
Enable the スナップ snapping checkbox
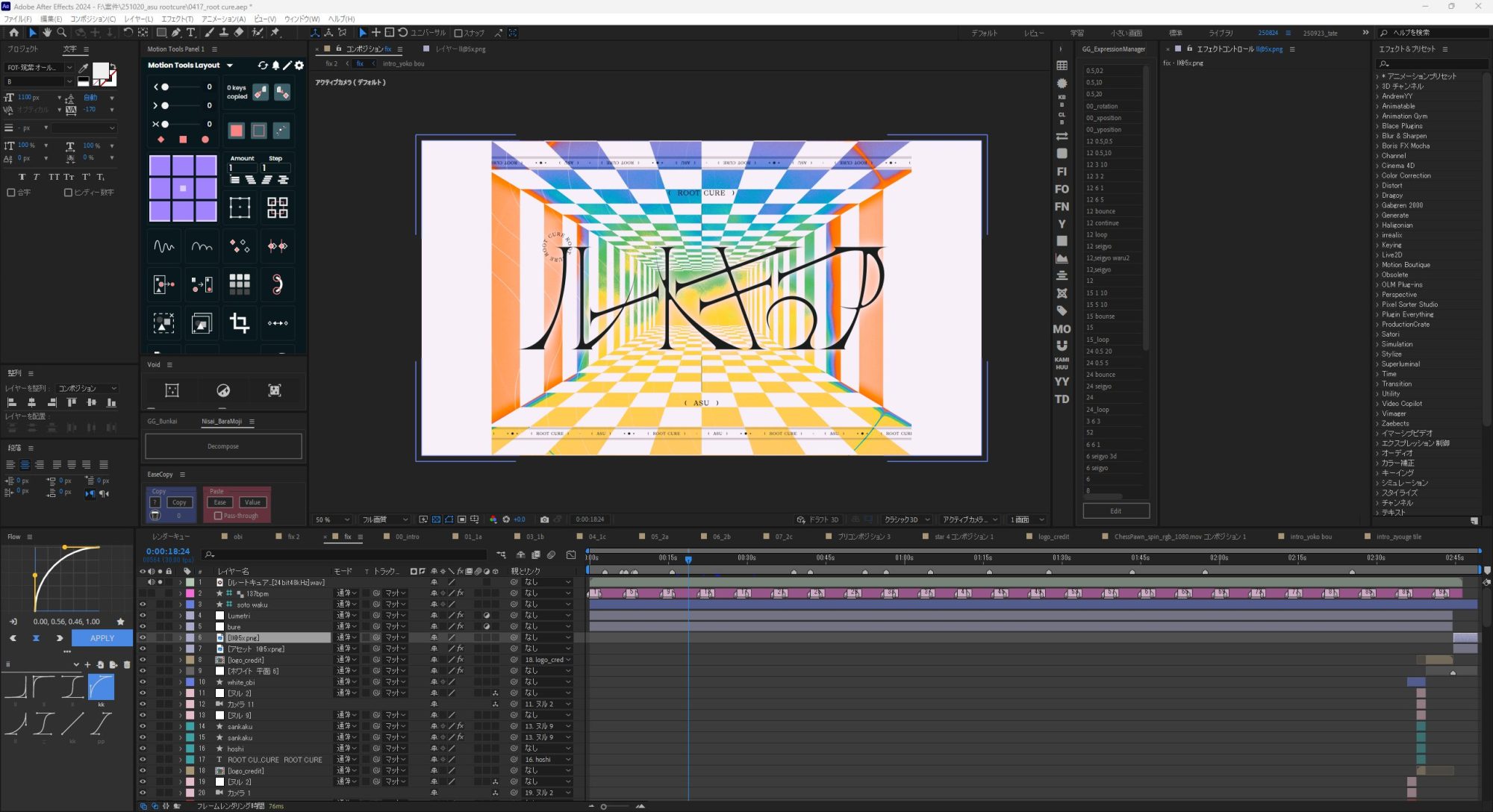pyautogui.click(x=459, y=33)
